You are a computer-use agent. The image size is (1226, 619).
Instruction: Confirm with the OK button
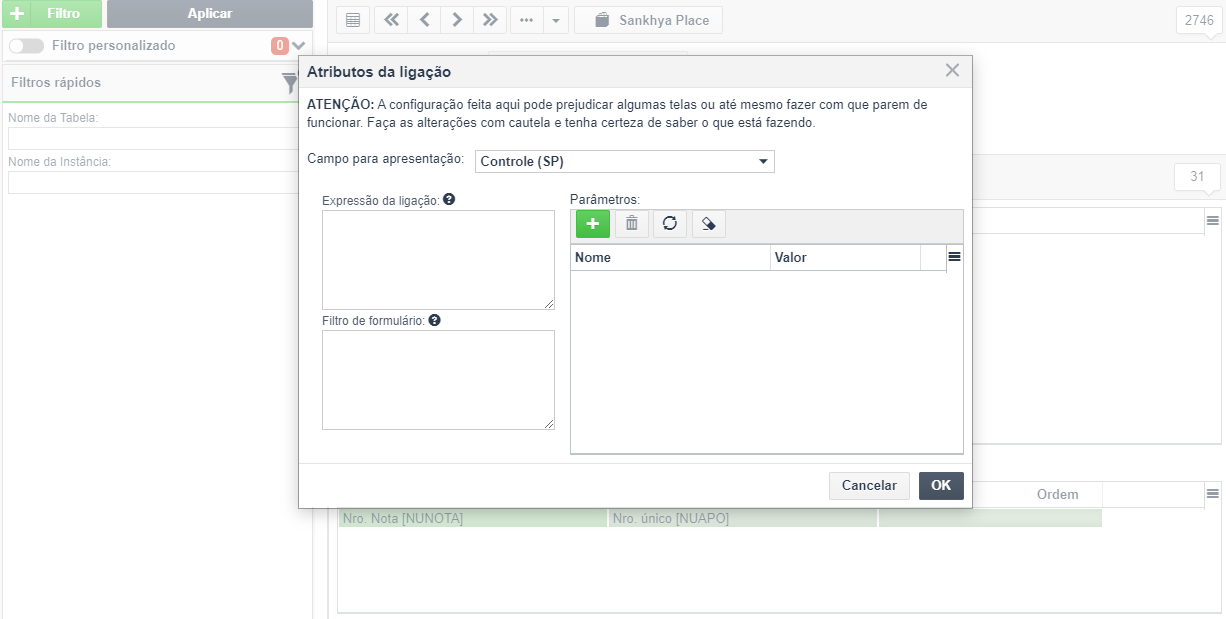point(941,485)
